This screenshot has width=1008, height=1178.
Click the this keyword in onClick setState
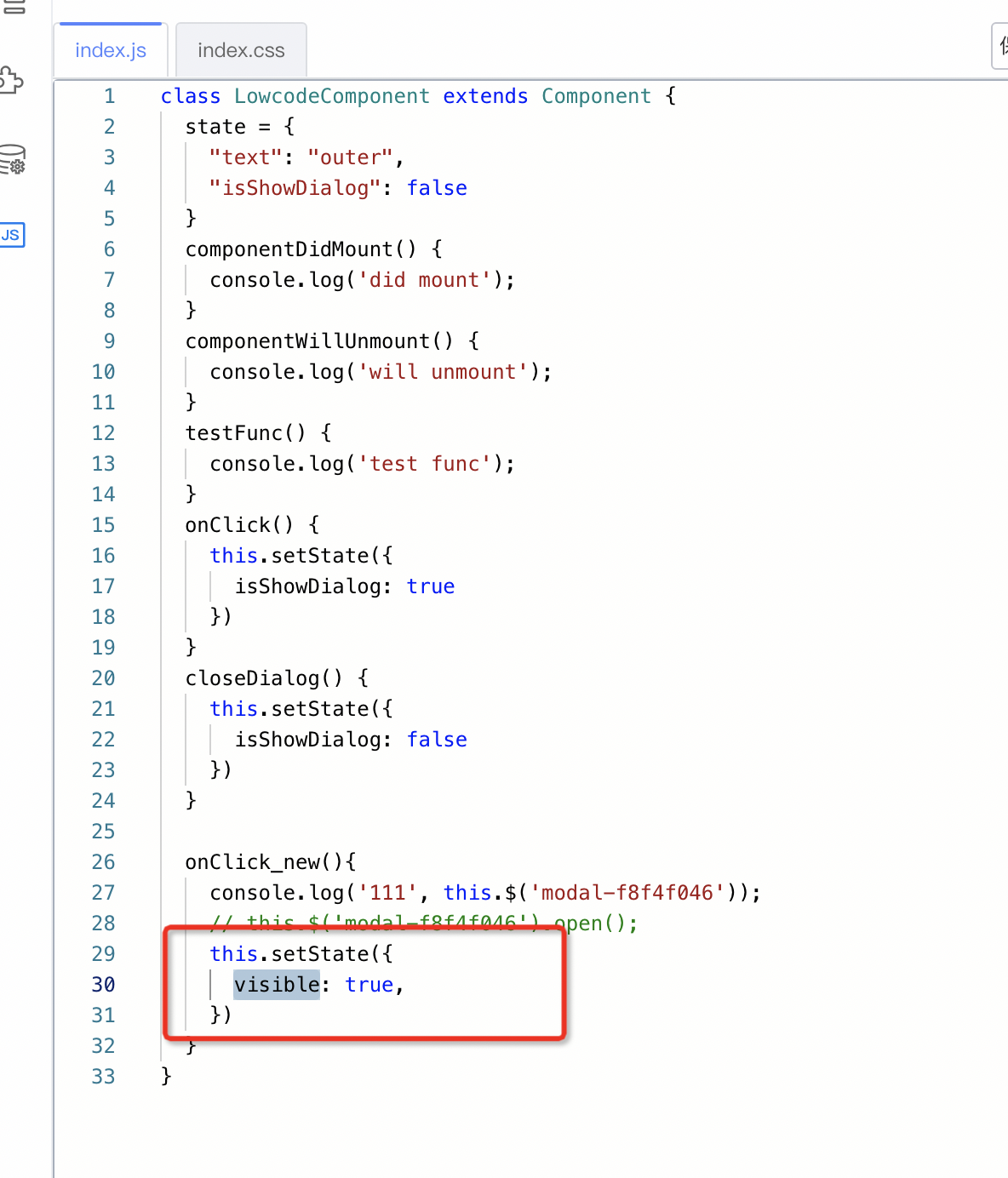tap(233, 555)
